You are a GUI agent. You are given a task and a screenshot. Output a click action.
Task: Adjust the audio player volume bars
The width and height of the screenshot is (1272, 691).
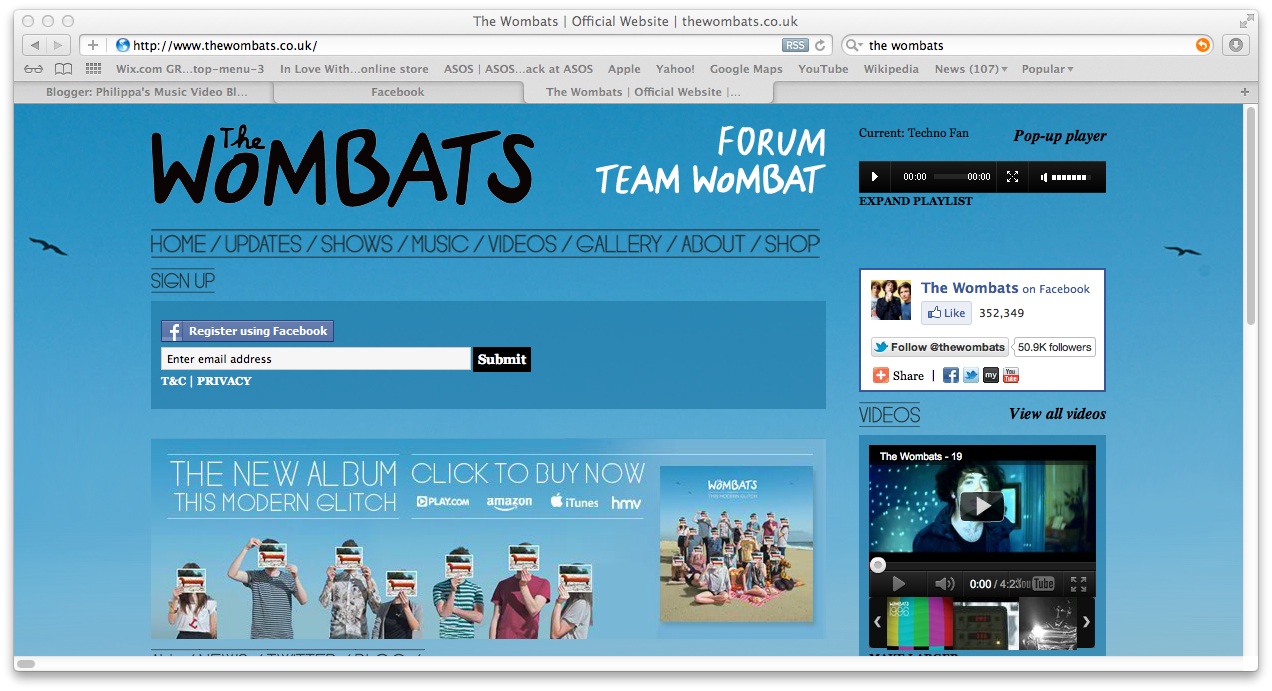click(1069, 177)
